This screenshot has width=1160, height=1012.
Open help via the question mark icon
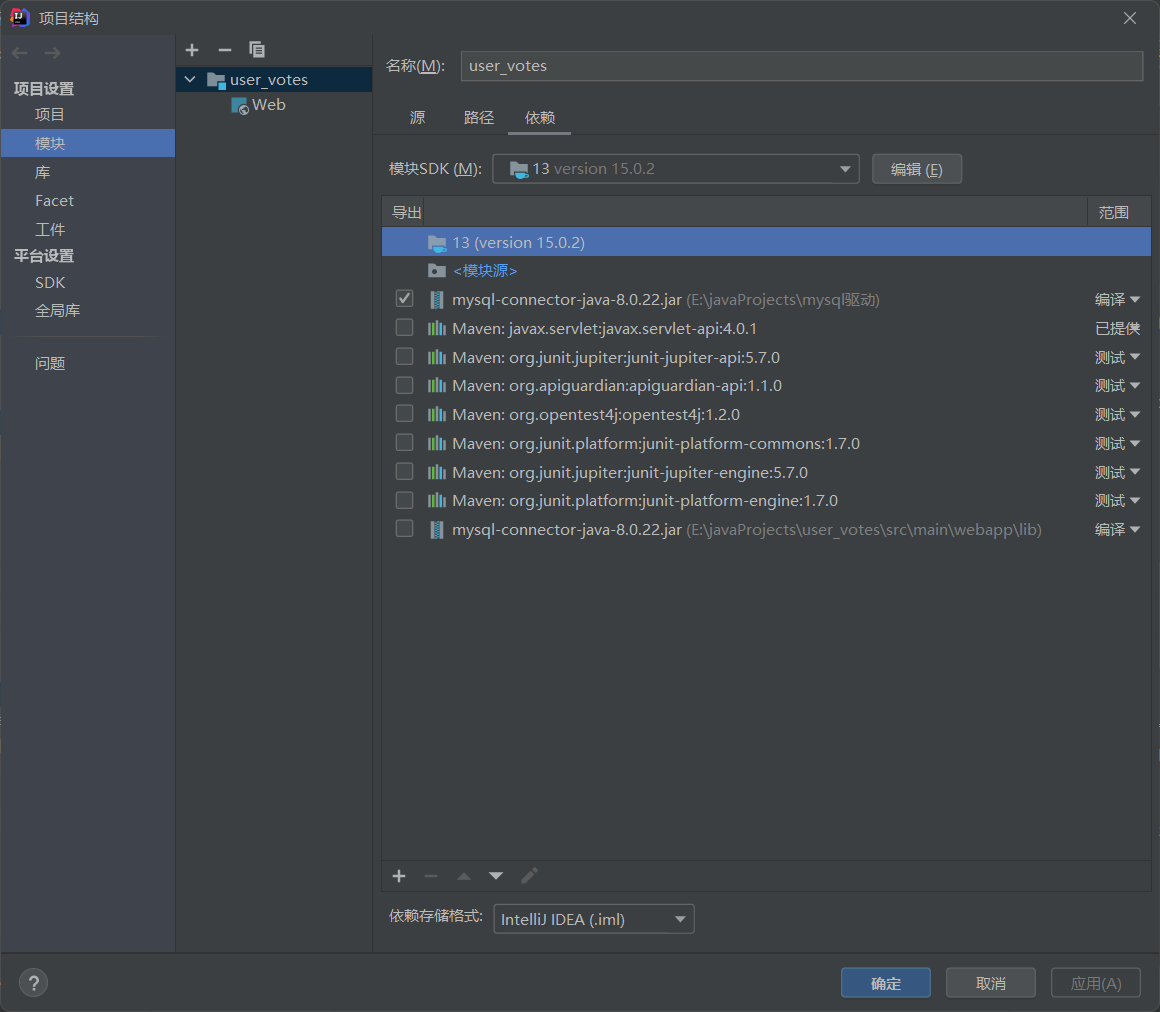click(x=33, y=982)
